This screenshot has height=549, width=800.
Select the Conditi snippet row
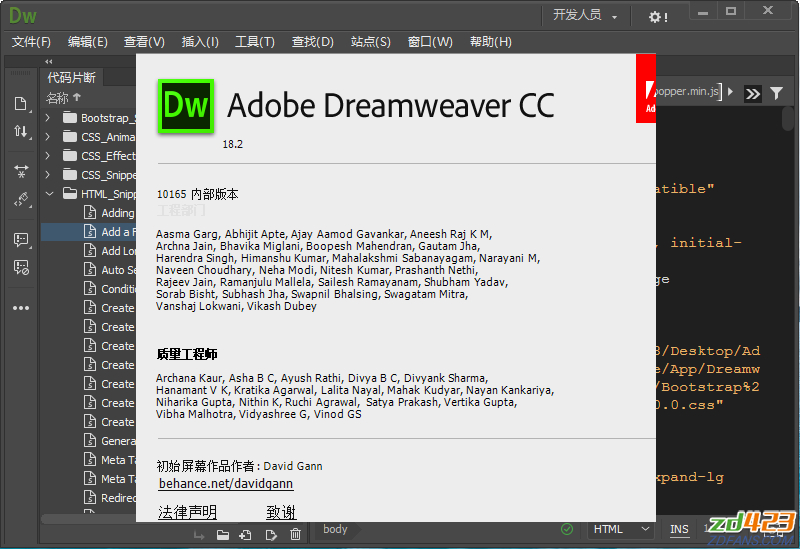pos(88,289)
